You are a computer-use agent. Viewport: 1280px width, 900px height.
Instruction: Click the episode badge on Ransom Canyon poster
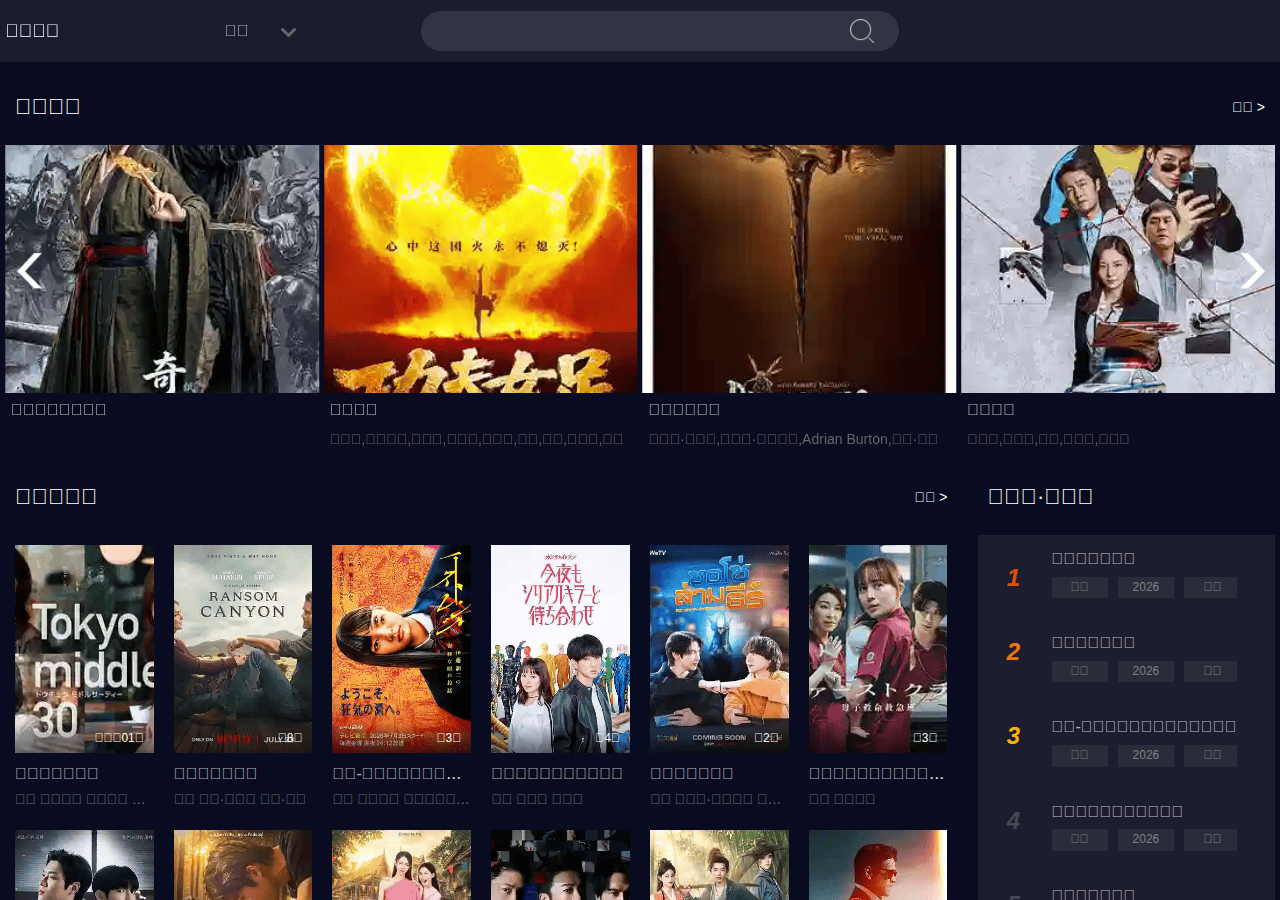coord(289,738)
